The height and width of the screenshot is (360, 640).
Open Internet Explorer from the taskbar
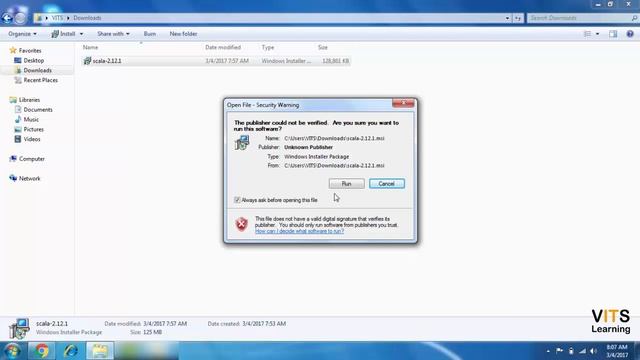coord(71,351)
